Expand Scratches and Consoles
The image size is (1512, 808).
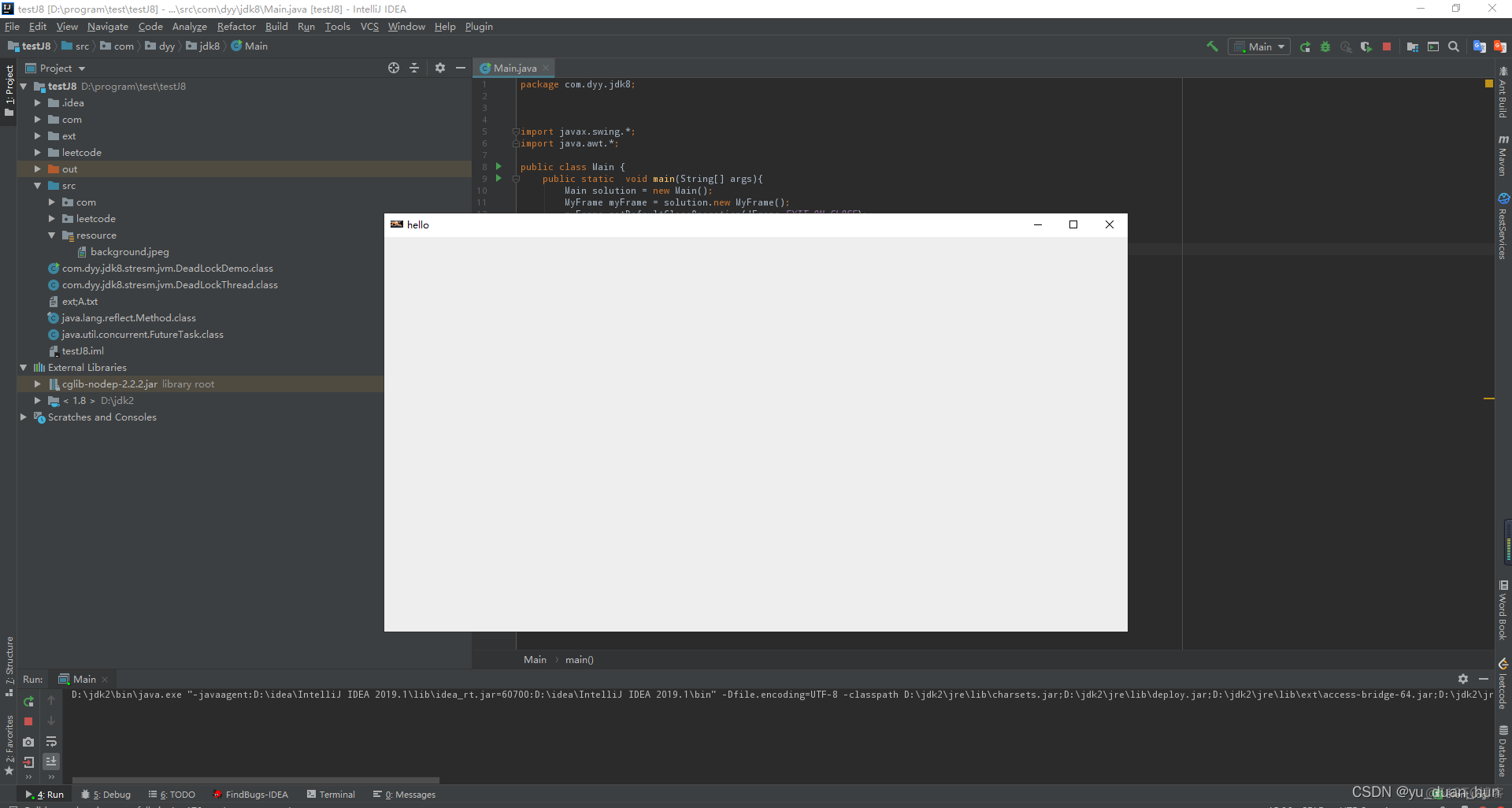pos(24,417)
